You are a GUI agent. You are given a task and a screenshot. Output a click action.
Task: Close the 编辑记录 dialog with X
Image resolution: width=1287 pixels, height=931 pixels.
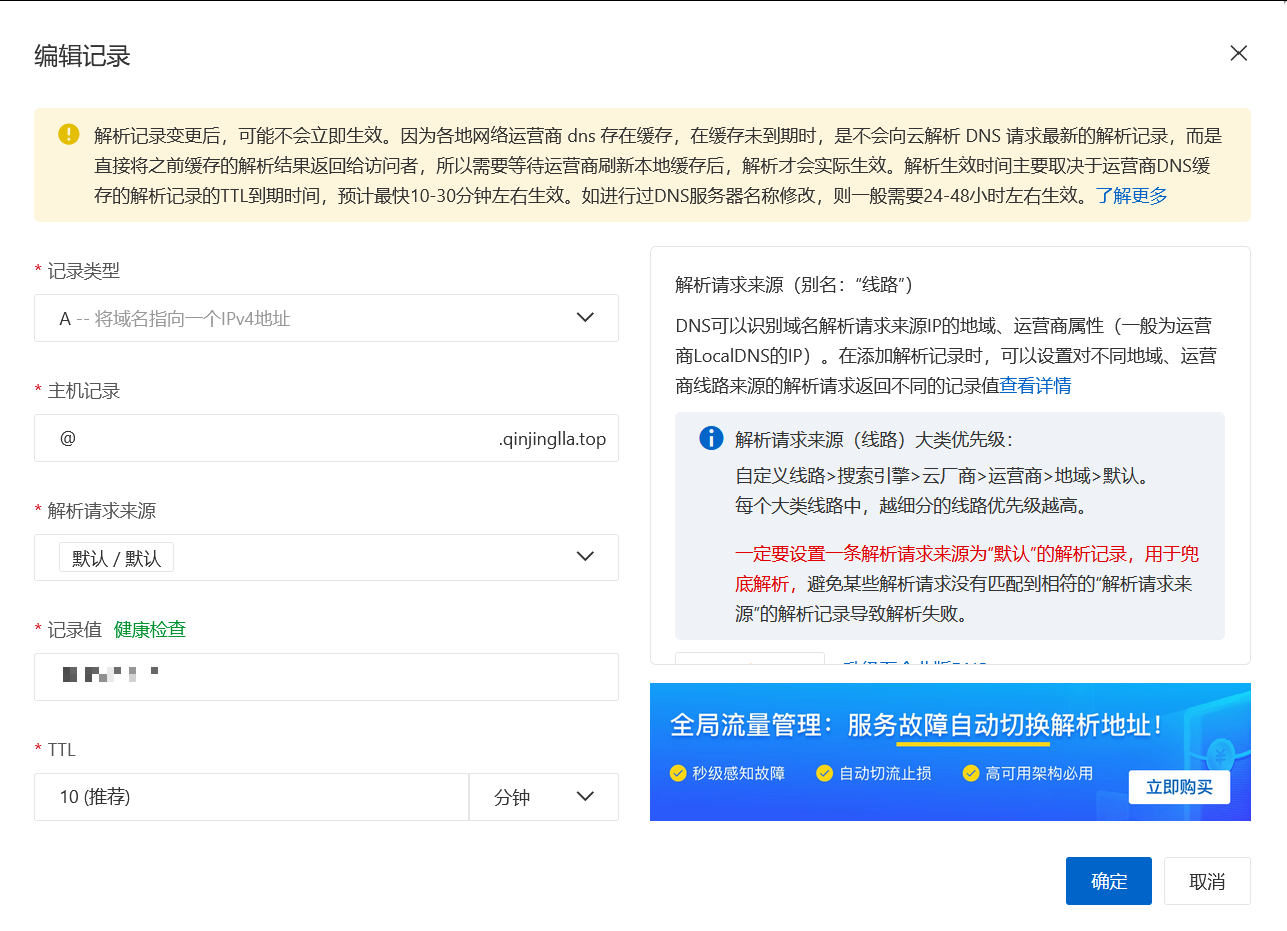coord(1238,54)
